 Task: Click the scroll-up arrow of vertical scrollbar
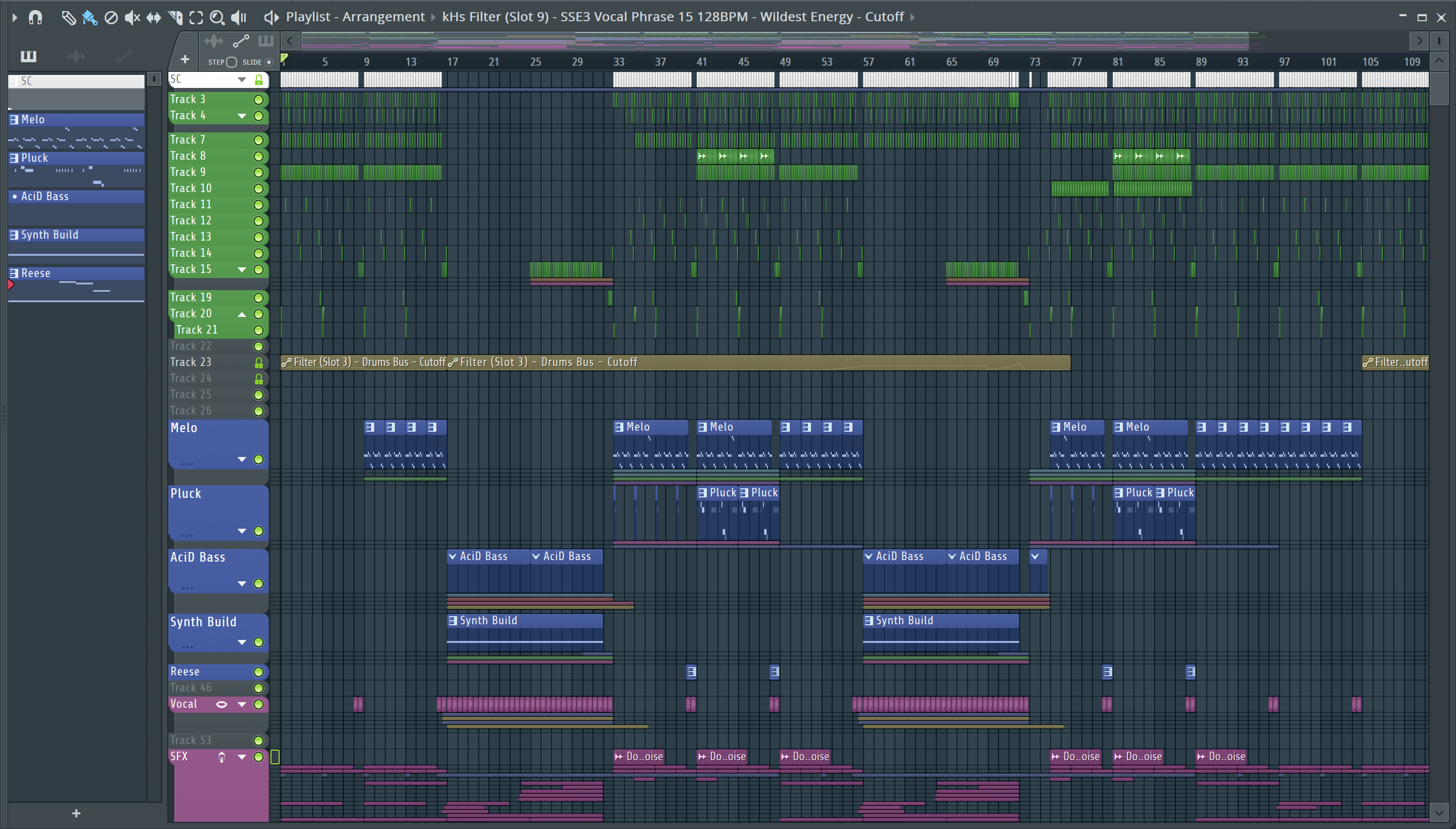point(1439,61)
